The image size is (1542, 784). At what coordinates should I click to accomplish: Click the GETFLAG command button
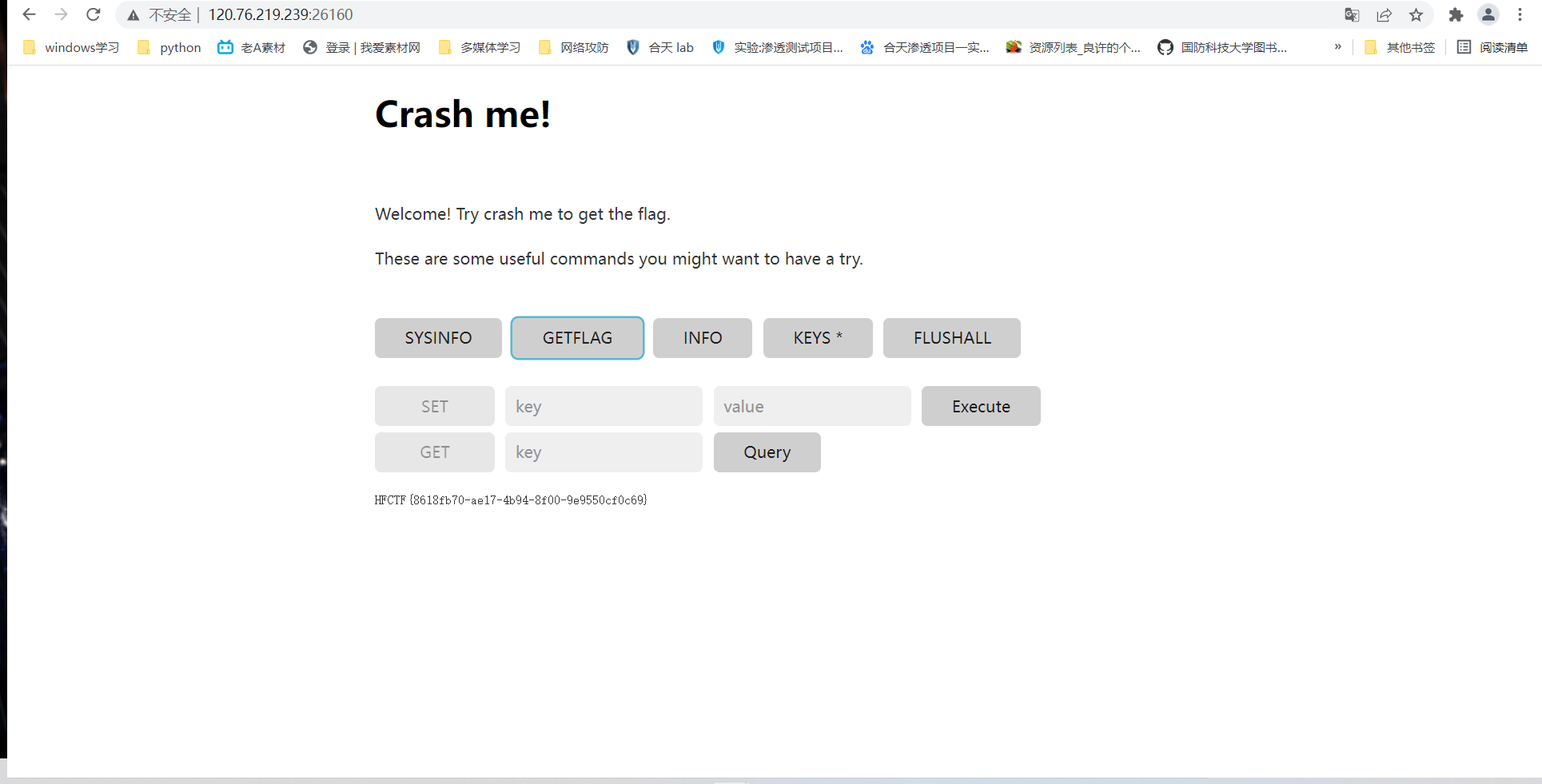577,338
